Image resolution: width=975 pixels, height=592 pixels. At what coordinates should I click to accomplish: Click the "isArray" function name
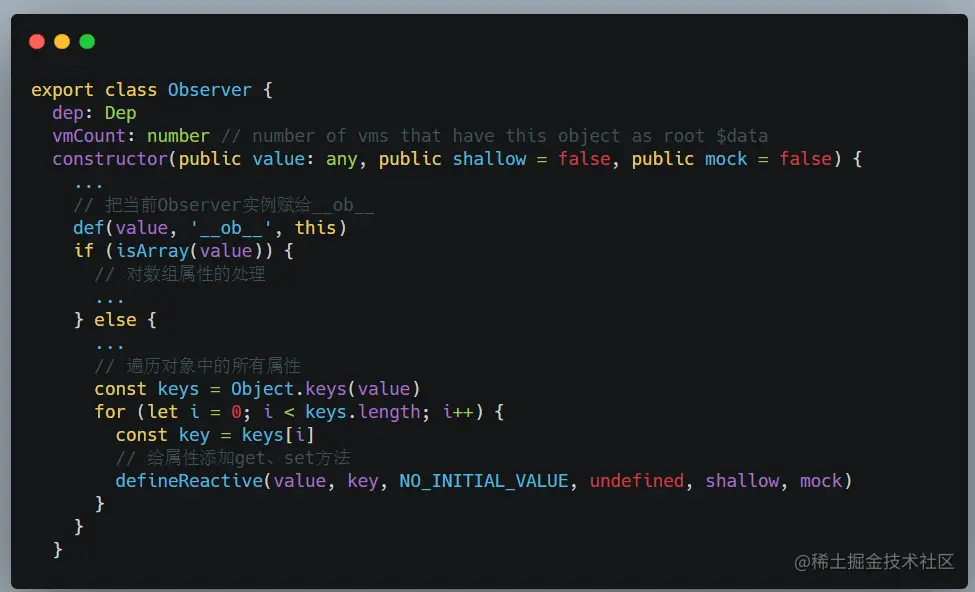click(x=152, y=251)
